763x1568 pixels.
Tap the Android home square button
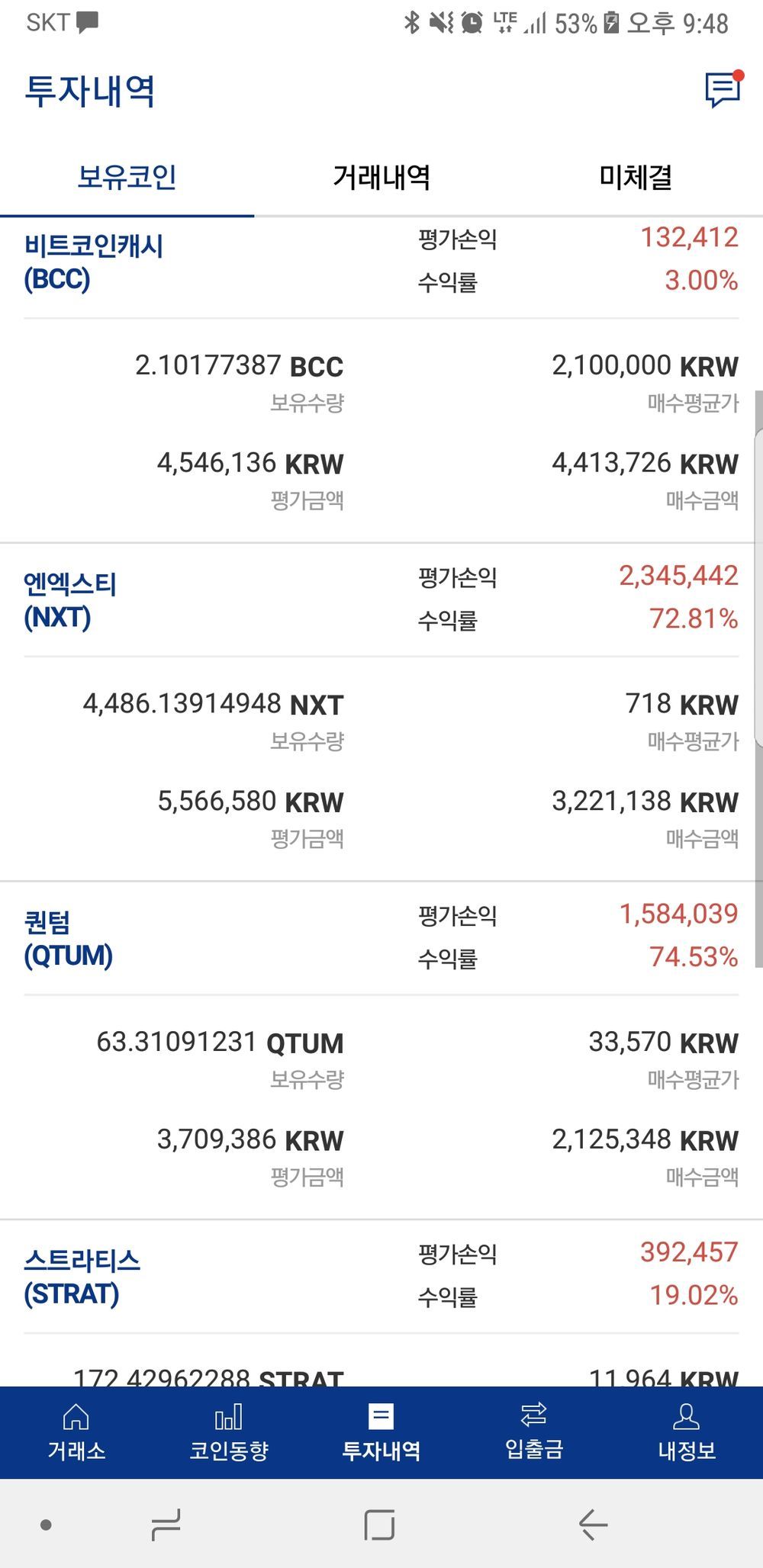pyautogui.click(x=379, y=1525)
